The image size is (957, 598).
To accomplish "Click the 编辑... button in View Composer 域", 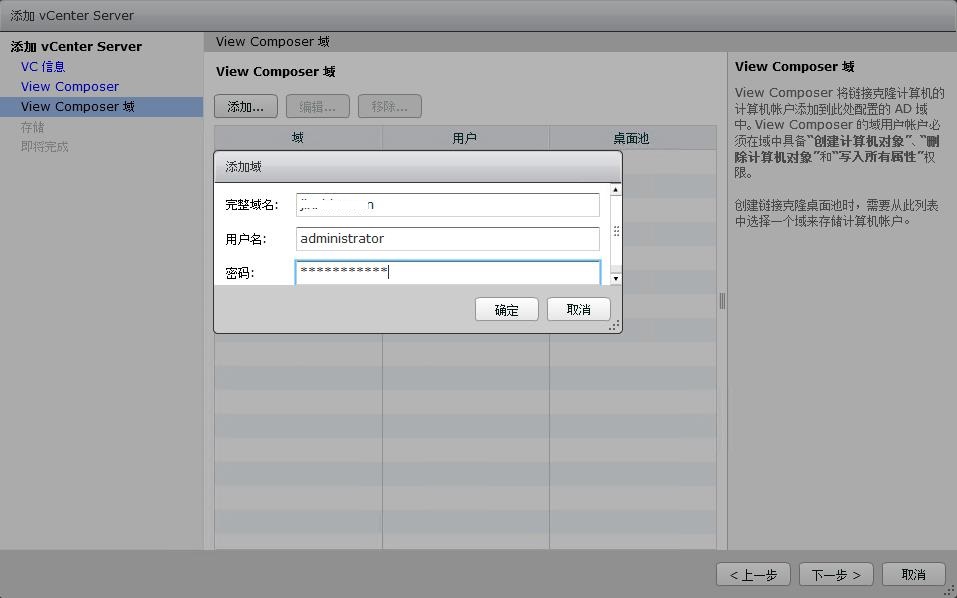I will tap(317, 105).
